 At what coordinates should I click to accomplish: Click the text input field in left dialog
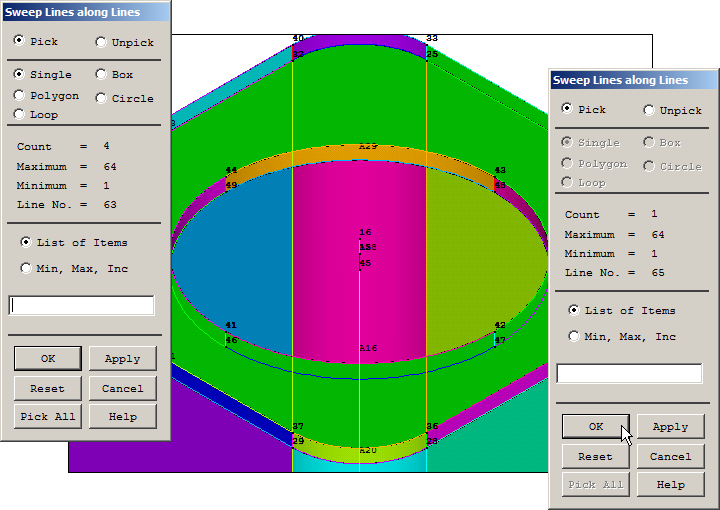(x=81, y=305)
